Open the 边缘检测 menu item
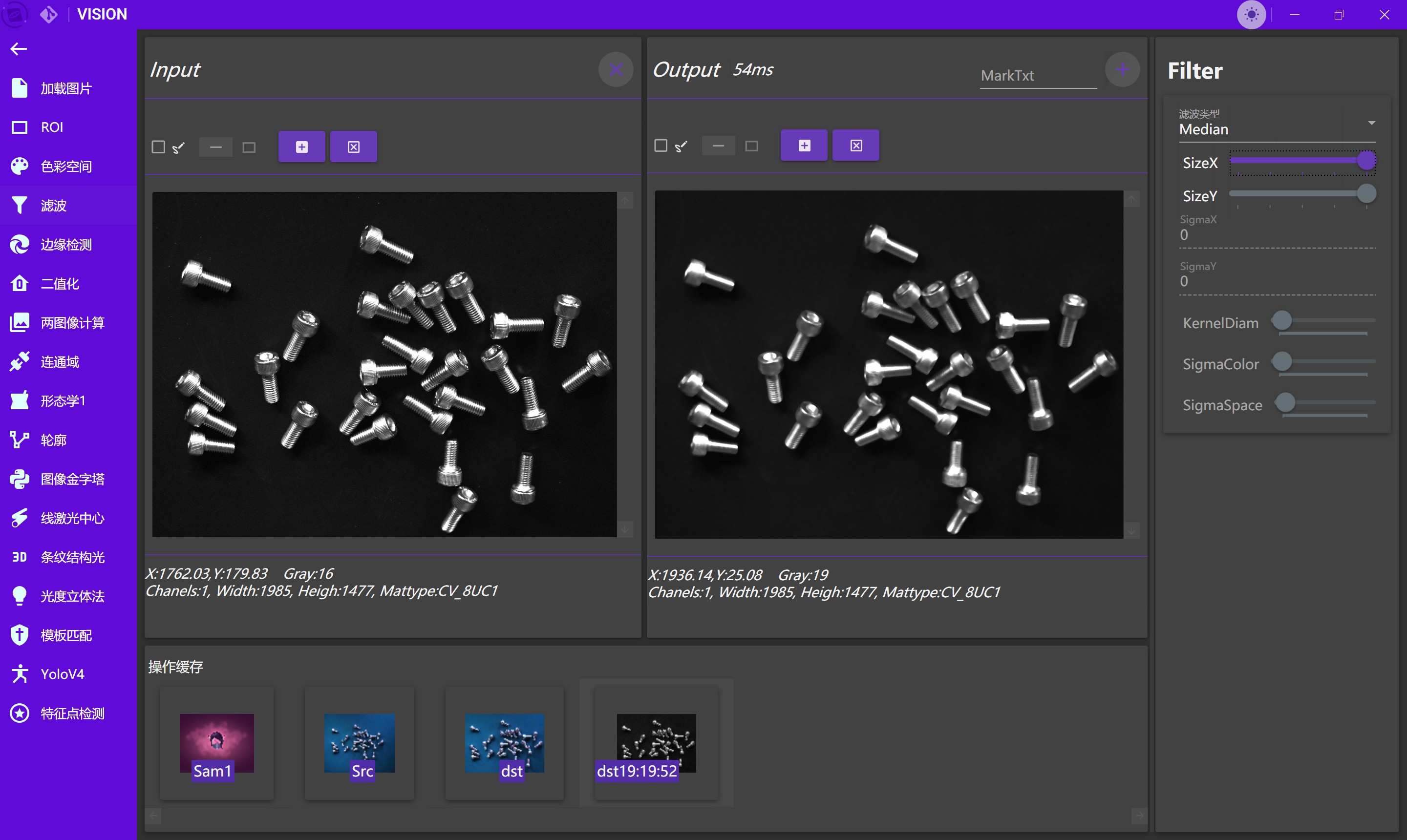 coord(65,245)
